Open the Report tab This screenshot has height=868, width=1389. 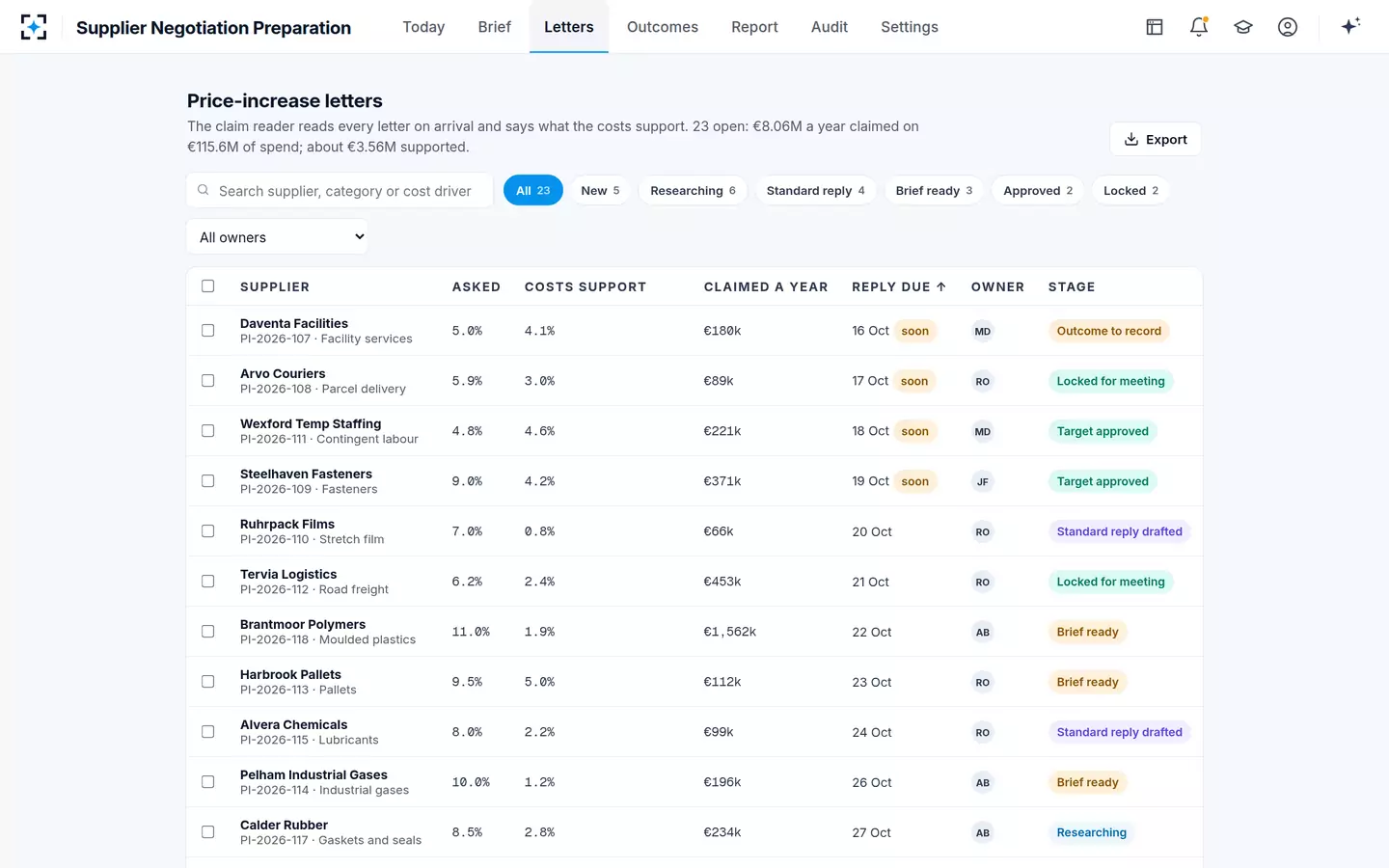pos(754,27)
